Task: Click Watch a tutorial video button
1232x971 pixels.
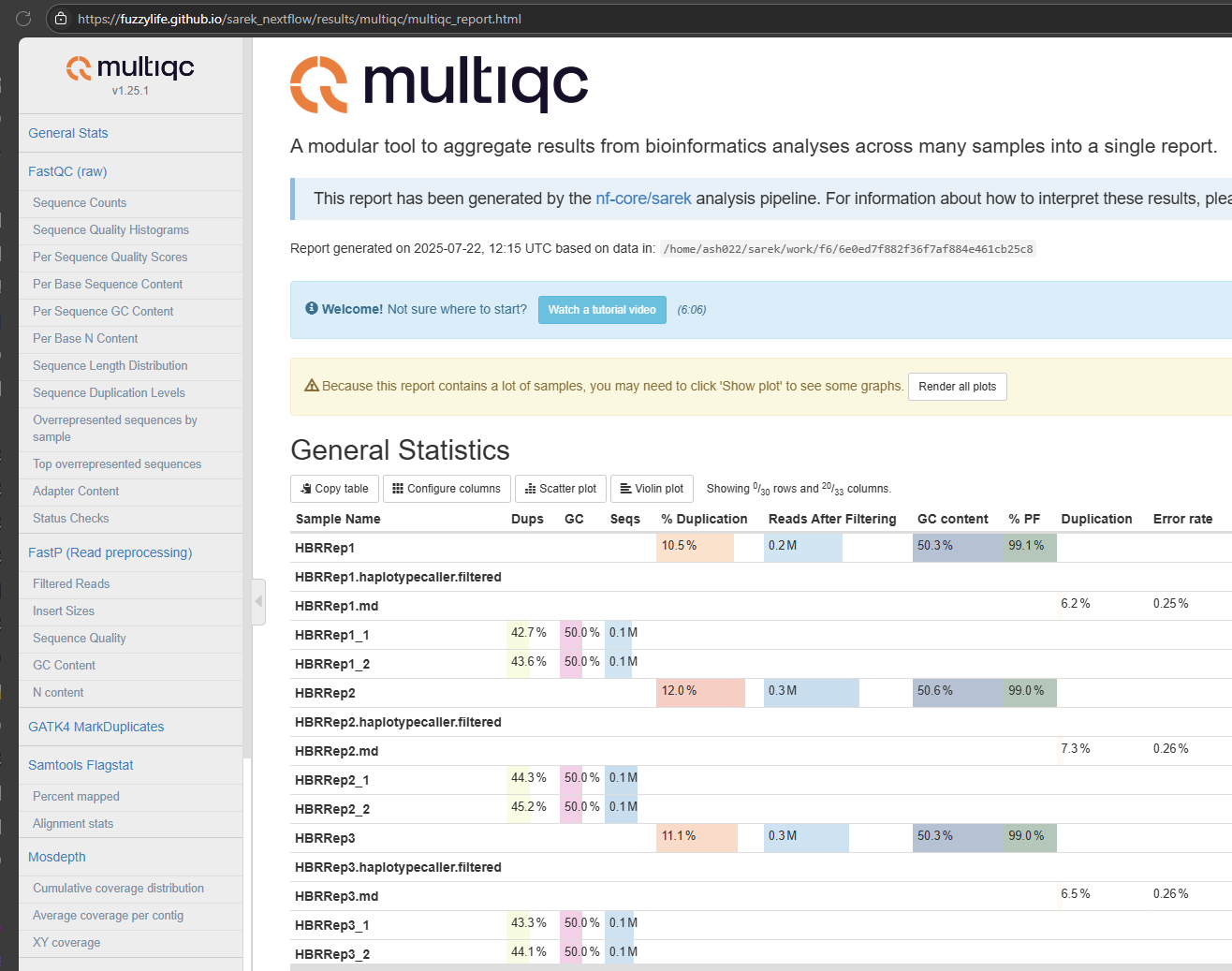Action: pos(602,310)
